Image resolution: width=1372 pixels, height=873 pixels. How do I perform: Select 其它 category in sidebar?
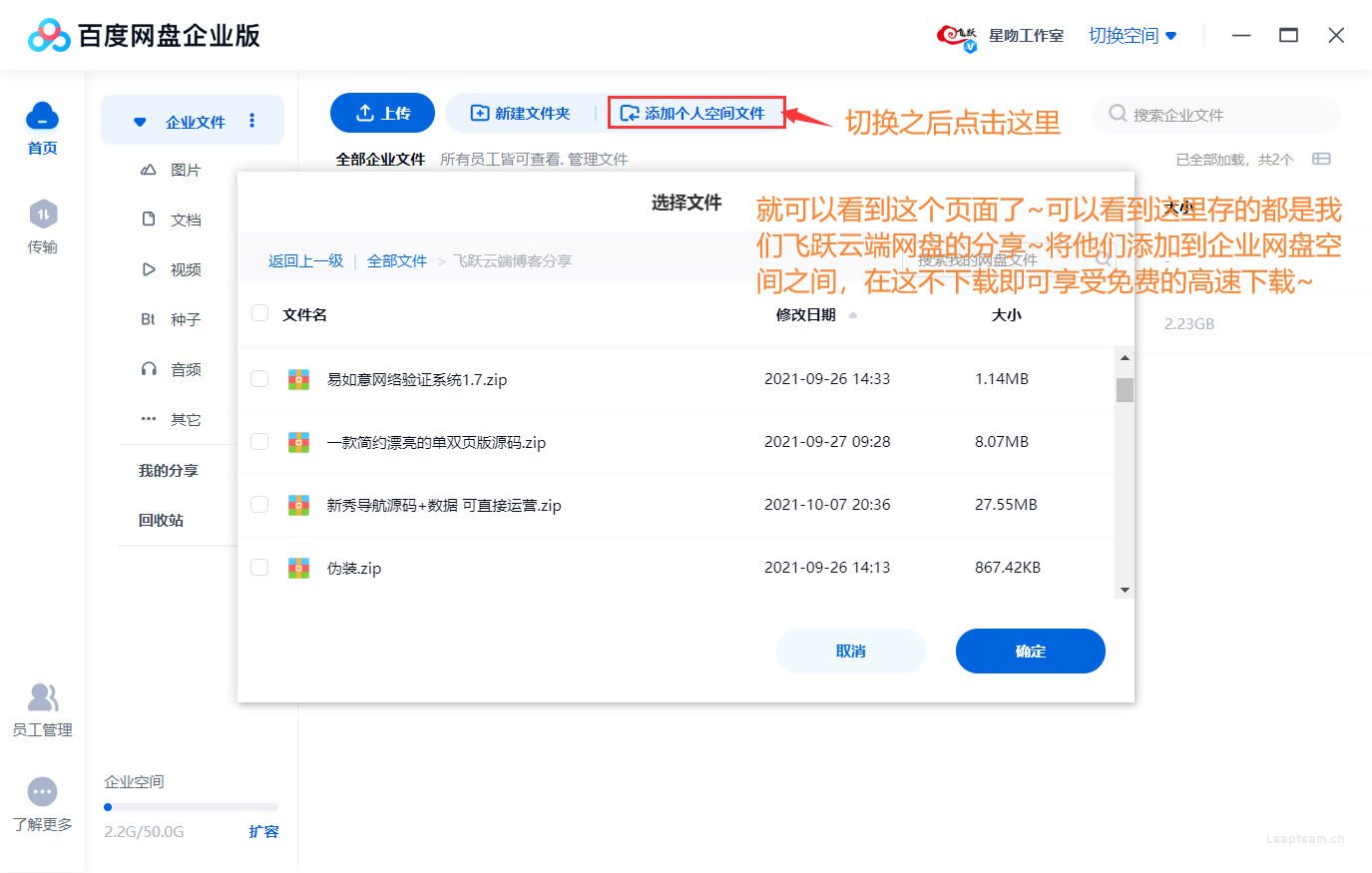pos(186,419)
